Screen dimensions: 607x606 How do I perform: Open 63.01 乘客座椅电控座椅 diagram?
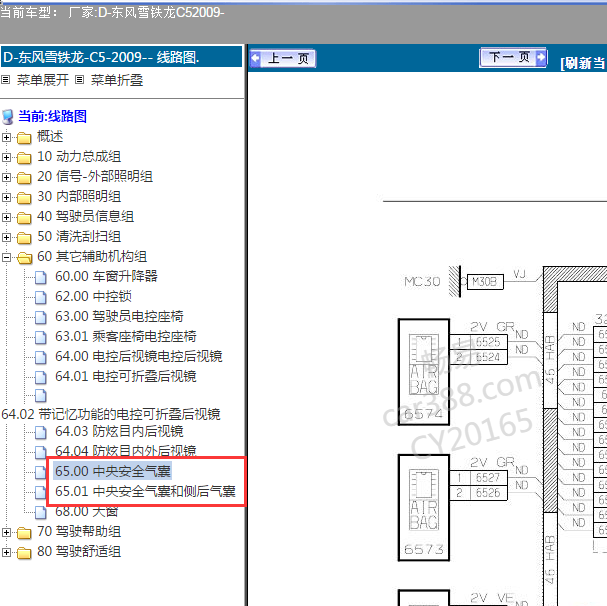[126, 336]
